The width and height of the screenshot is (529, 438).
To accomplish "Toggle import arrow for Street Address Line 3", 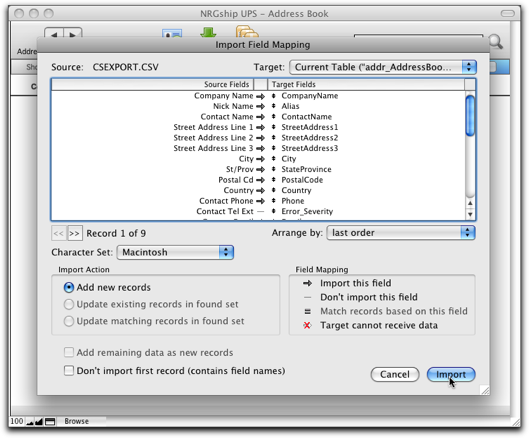I will [x=260, y=148].
